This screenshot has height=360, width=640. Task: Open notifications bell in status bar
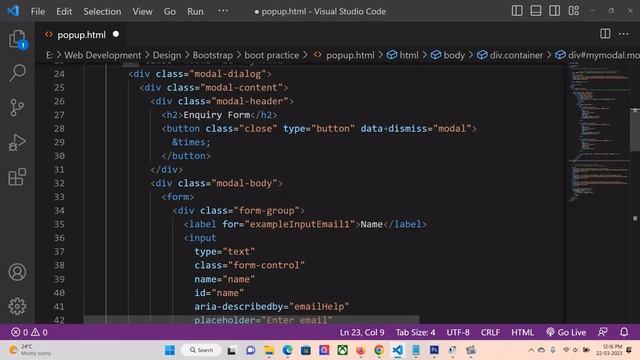624,332
